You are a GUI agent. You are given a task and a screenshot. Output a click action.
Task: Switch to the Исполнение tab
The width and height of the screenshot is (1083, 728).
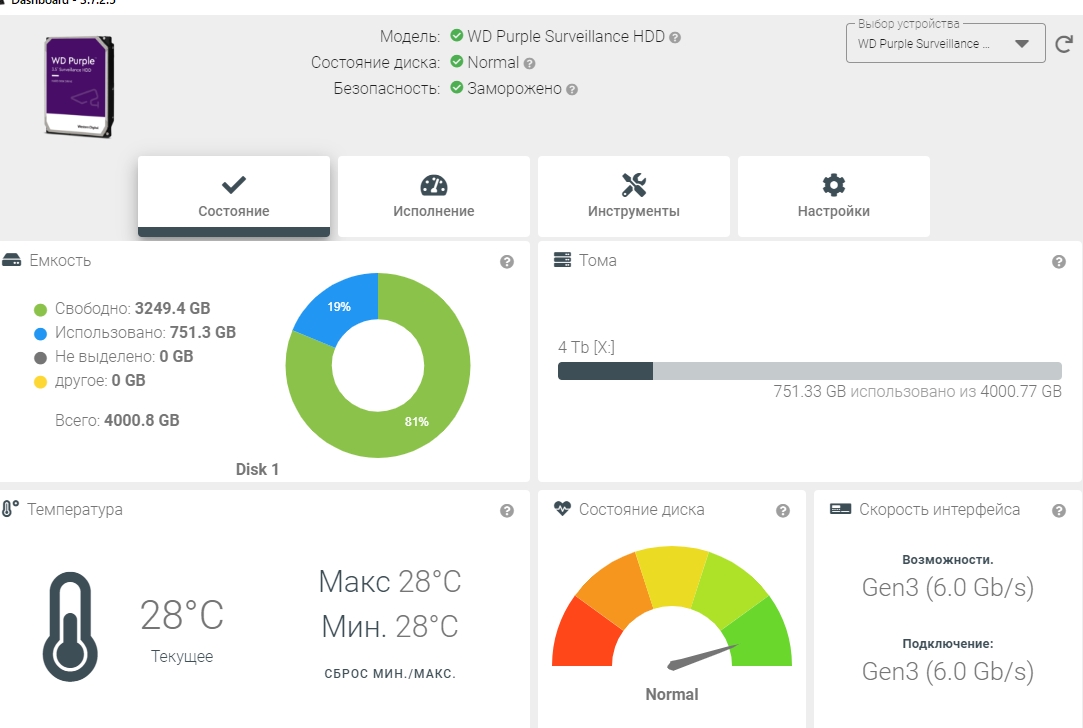click(x=434, y=196)
